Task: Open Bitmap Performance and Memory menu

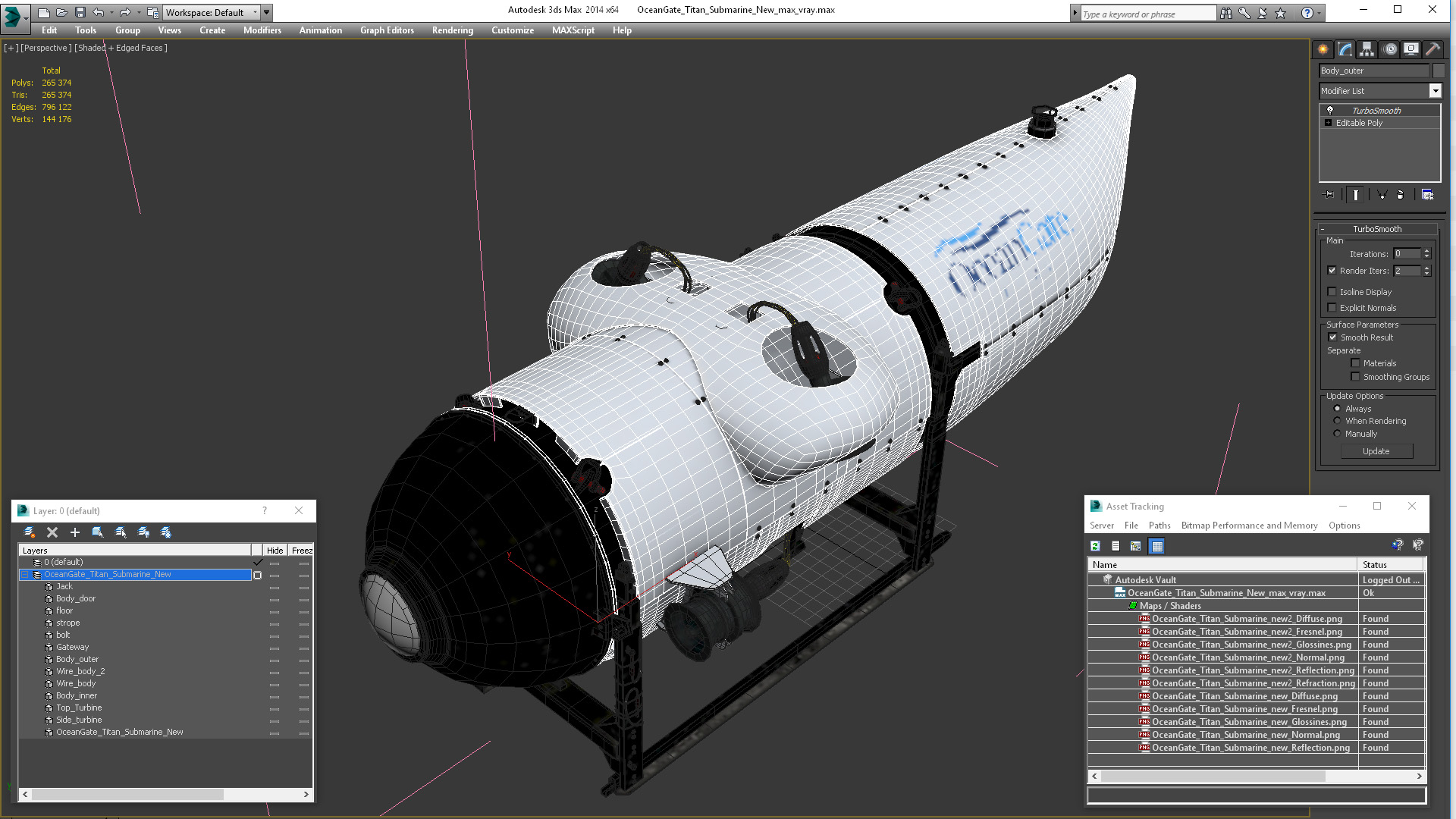Action: click(x=1249, y=526)
